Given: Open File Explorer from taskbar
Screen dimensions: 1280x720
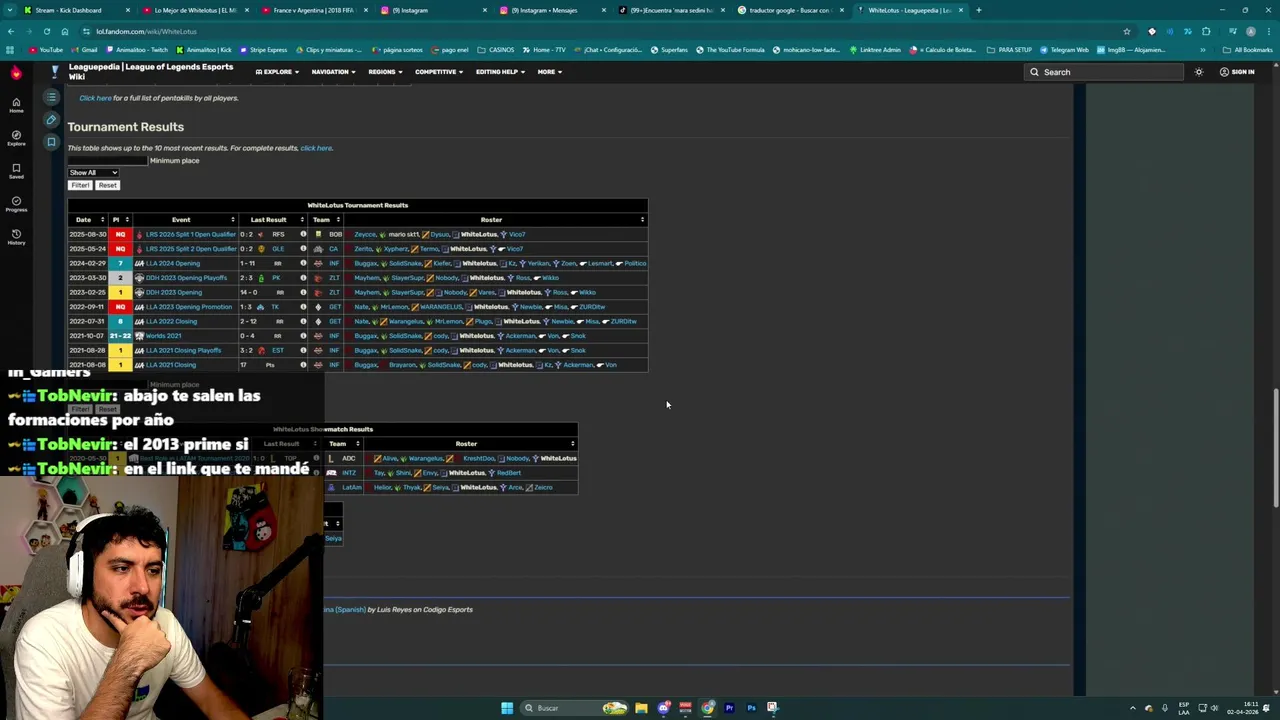Looking at the screenshot, I should (x=641, y=708).
